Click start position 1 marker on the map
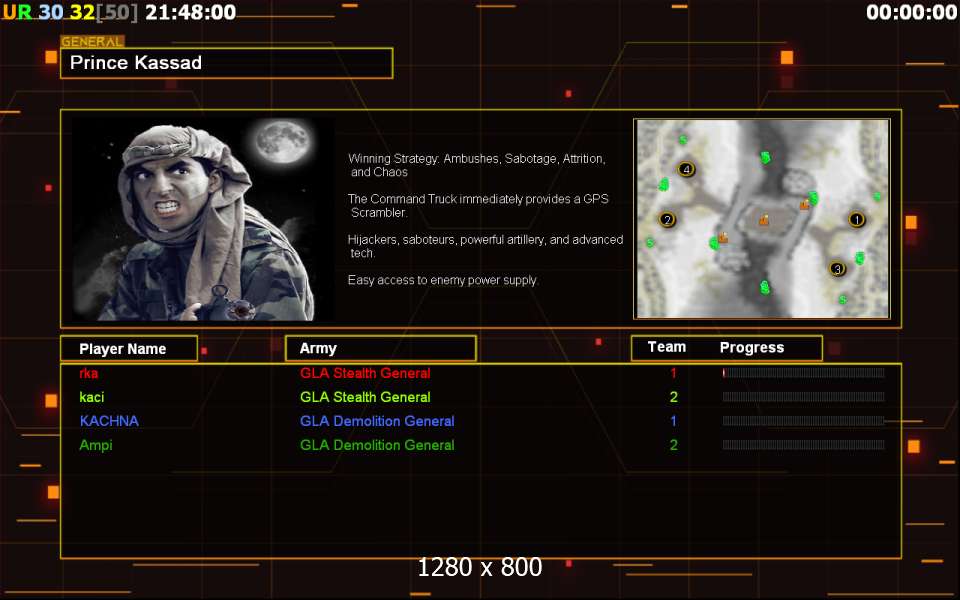 [857, 219]
